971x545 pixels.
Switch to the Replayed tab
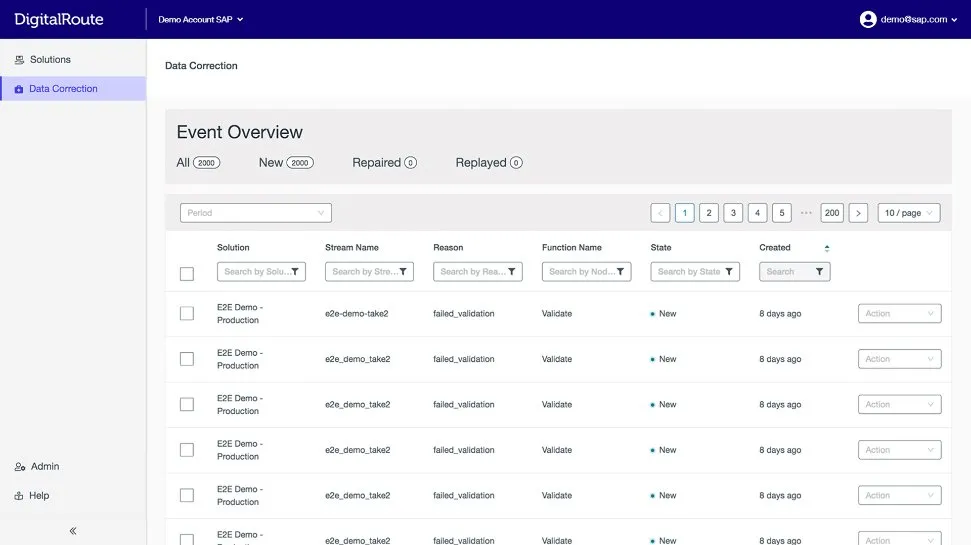[488, 163]
